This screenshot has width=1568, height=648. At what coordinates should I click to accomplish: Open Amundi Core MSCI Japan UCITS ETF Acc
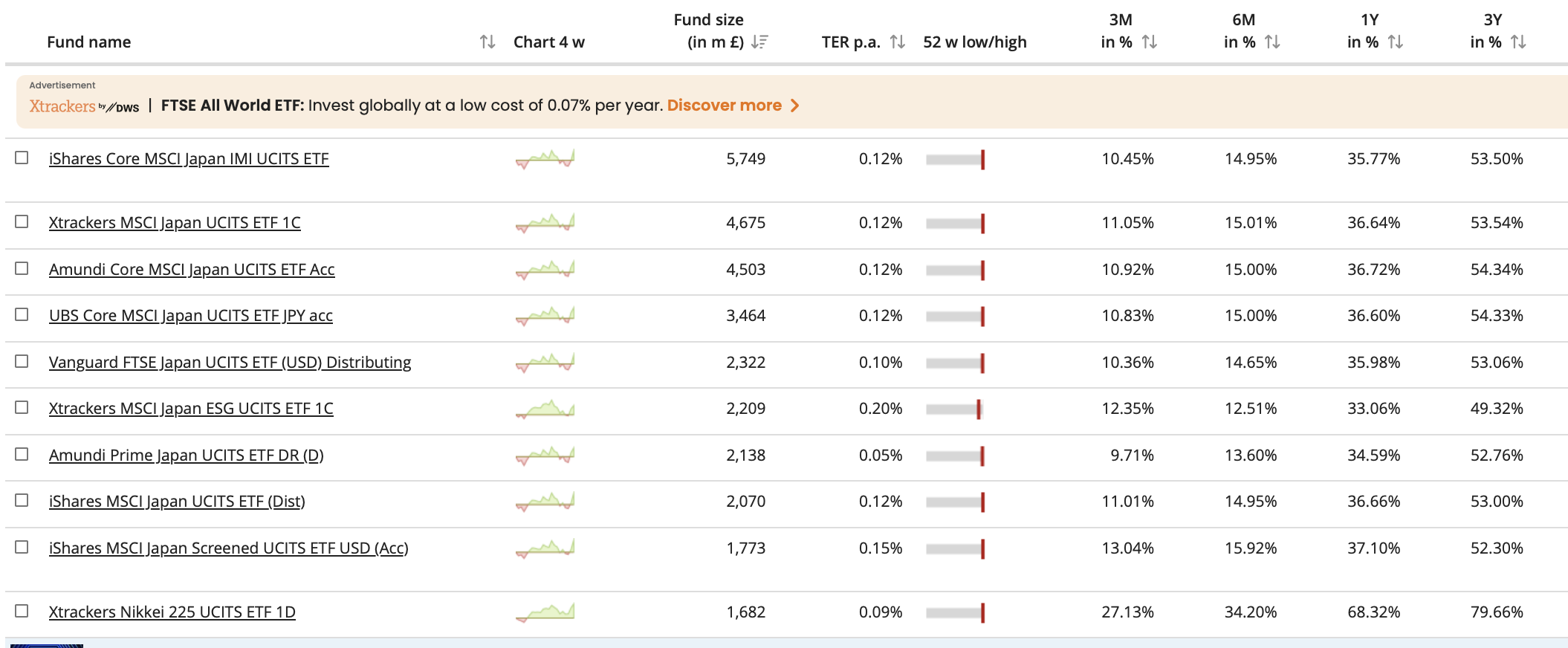192,270
